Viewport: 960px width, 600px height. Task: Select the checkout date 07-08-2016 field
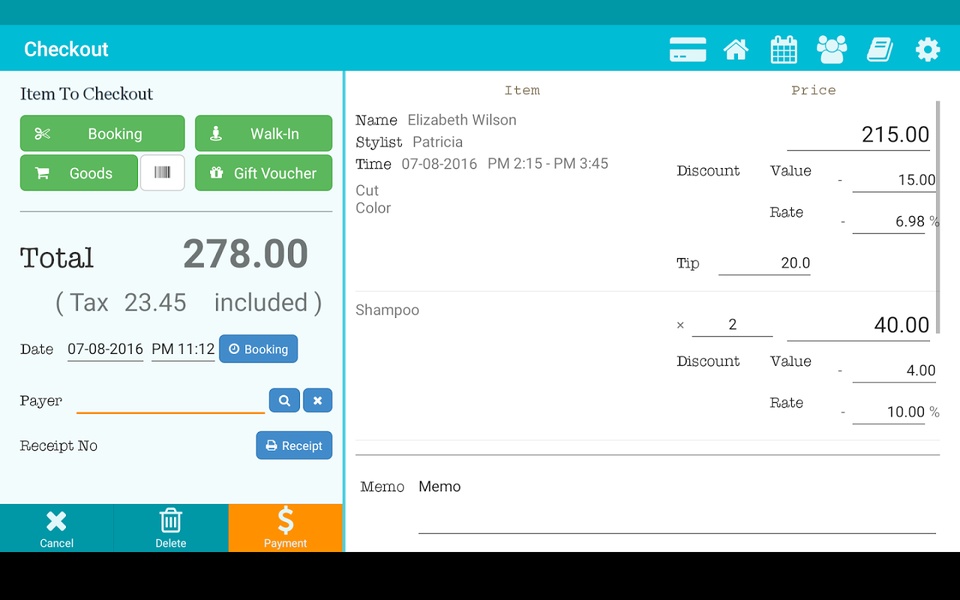tap(105, 350)
